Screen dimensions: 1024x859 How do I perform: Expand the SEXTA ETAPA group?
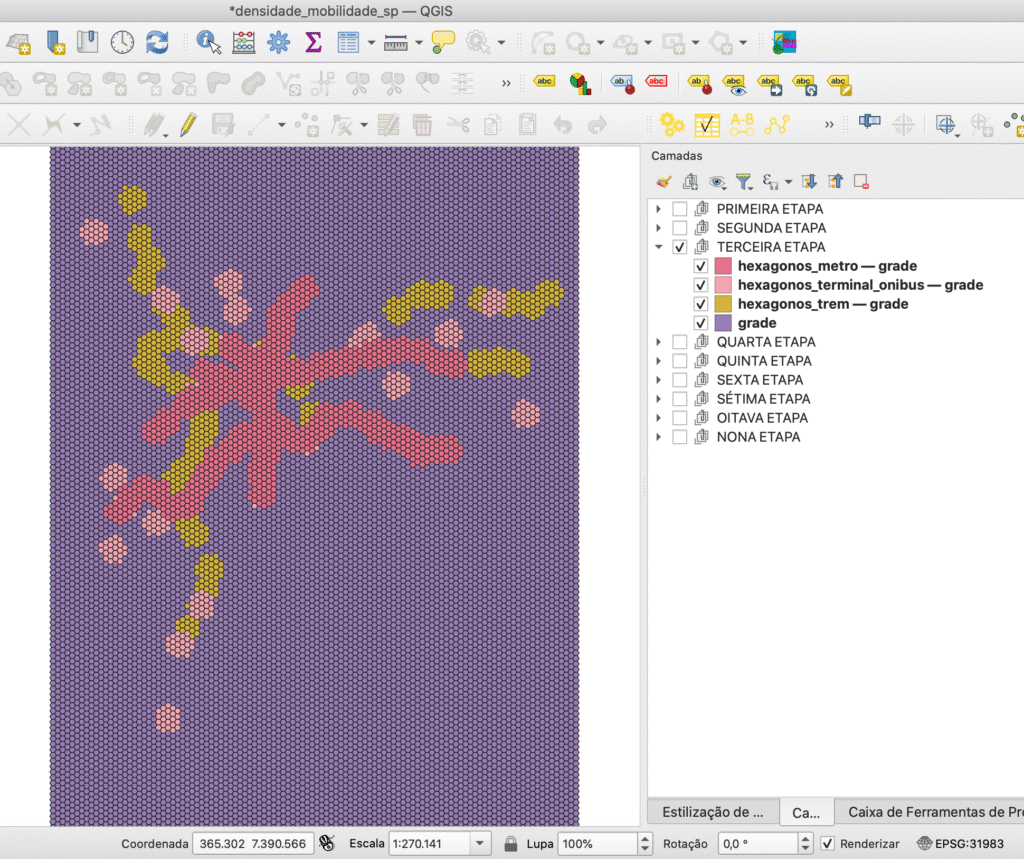(x=658, y=380)
